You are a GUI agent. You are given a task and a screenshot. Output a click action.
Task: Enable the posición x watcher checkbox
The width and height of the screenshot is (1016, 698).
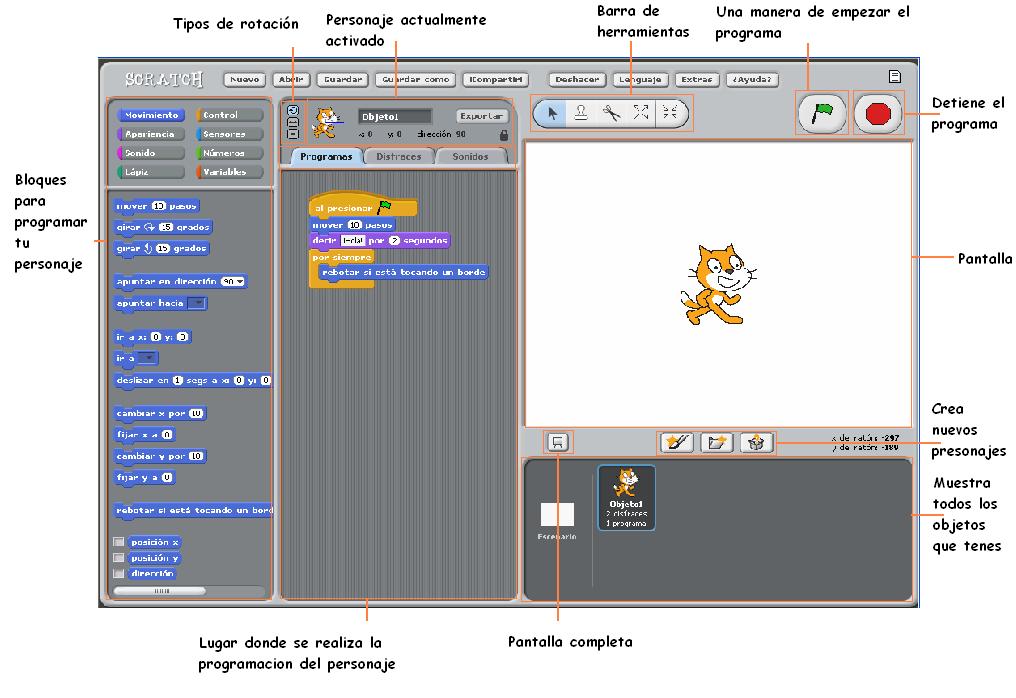pos(118,542)
